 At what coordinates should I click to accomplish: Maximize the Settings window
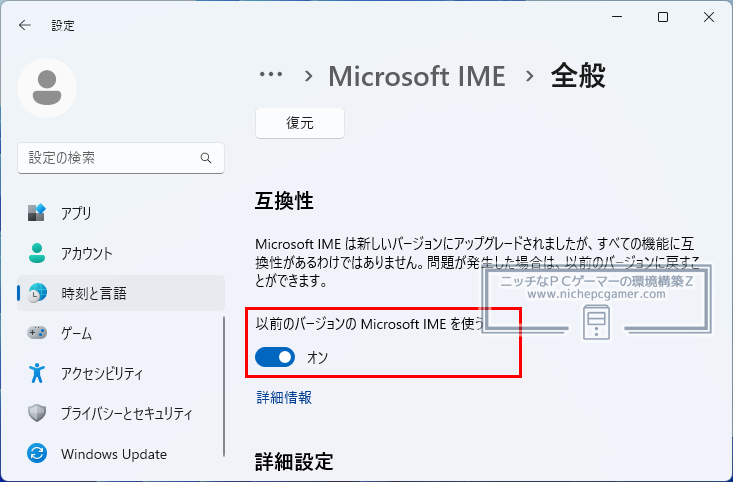coord(663,17)
